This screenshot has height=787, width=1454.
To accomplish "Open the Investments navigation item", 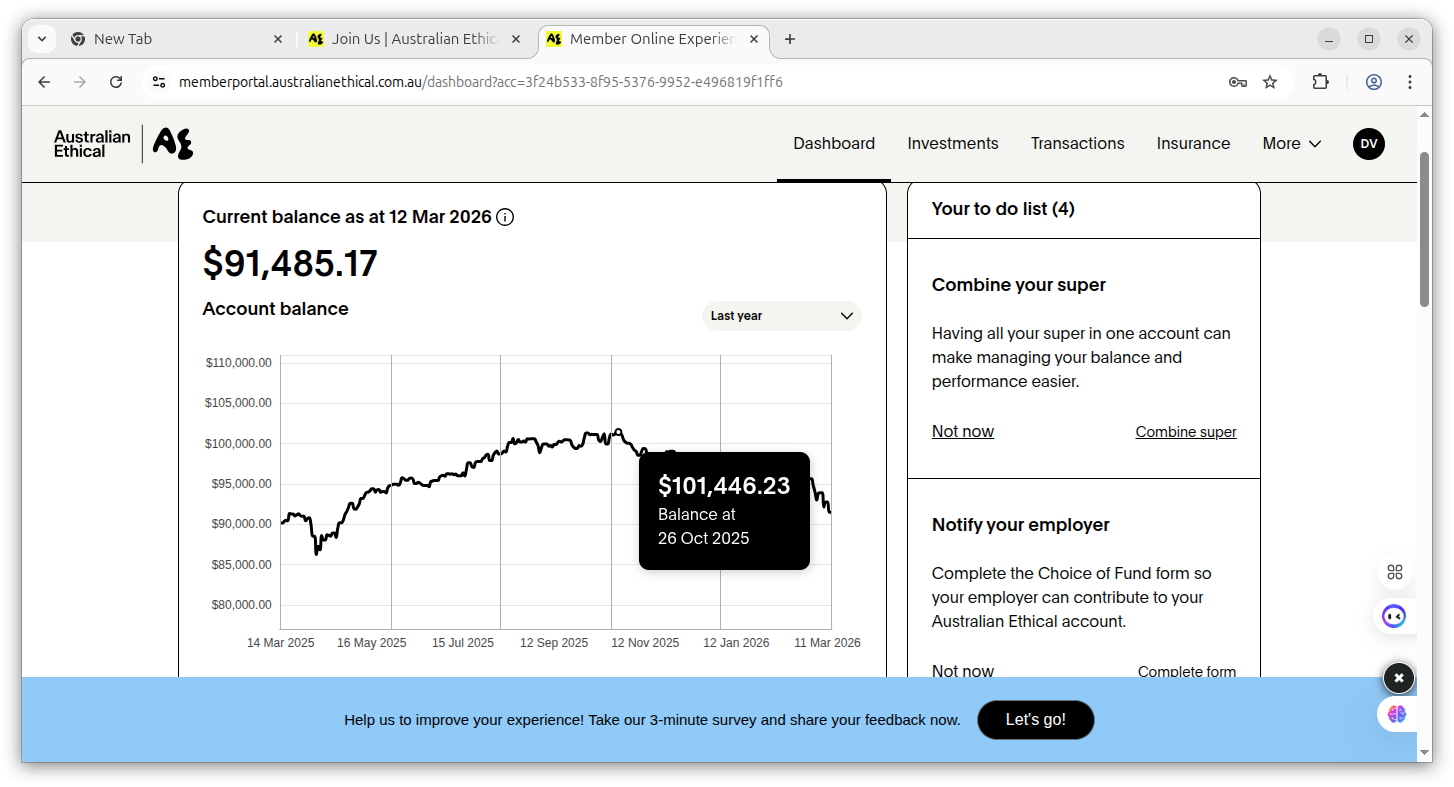I will [952, 144].
